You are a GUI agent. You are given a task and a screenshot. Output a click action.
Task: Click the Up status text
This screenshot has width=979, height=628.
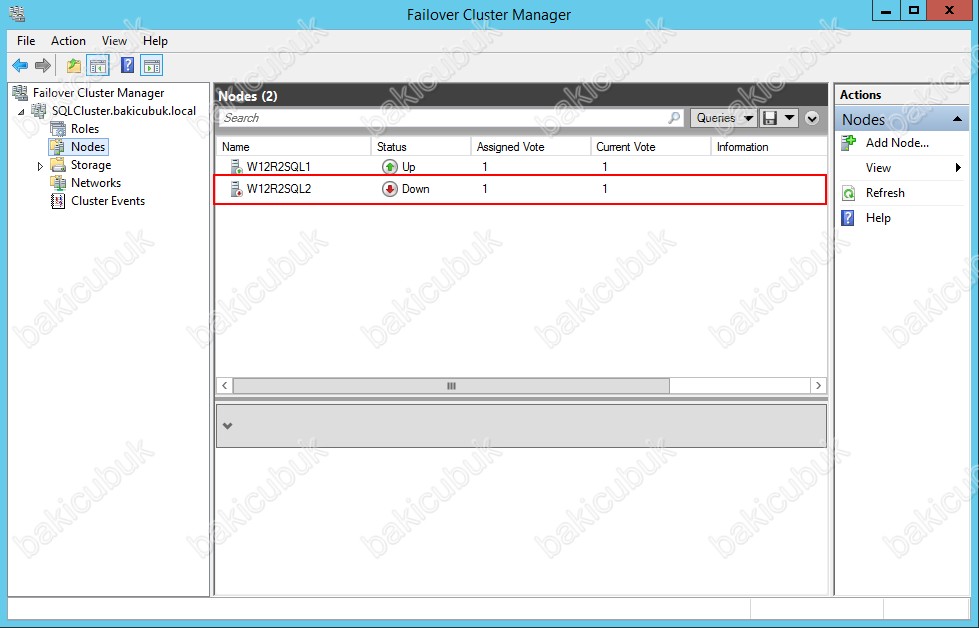(409, 167)
